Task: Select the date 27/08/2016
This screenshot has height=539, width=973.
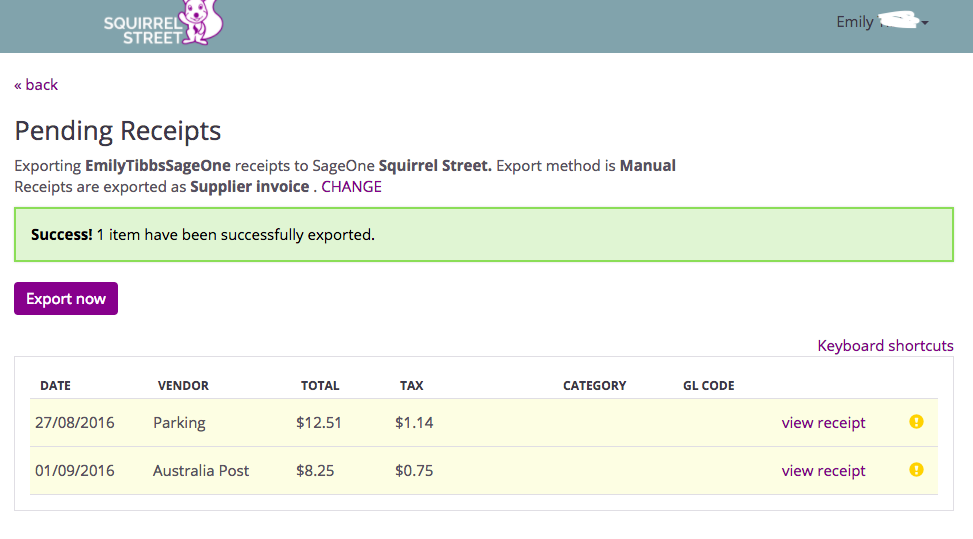Action: (74, 422)
